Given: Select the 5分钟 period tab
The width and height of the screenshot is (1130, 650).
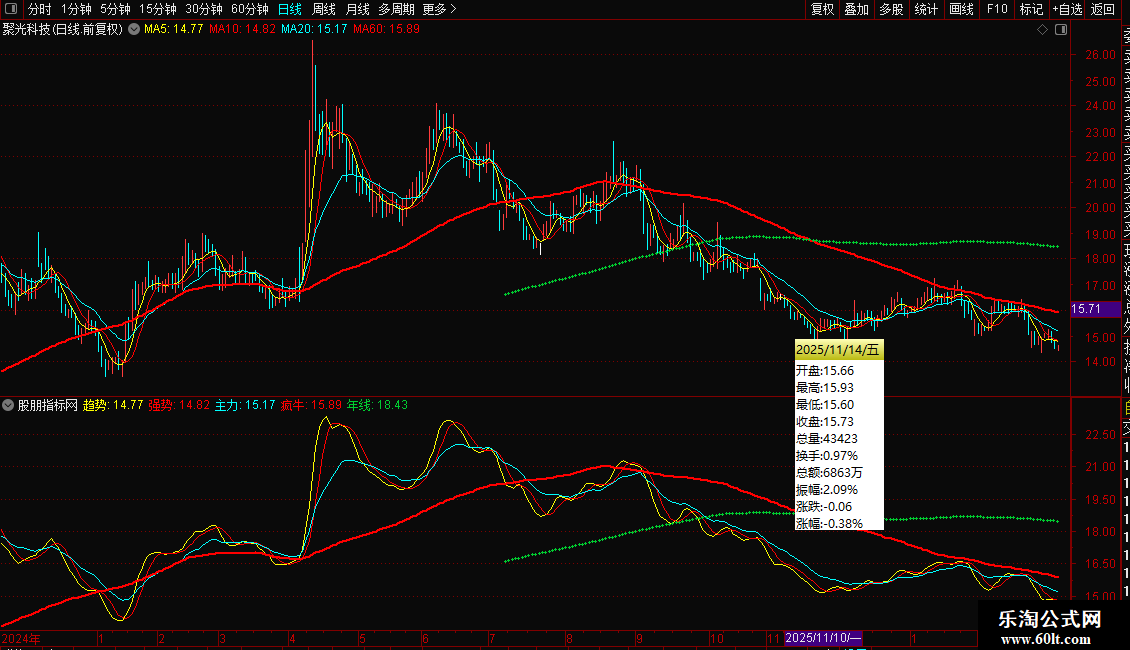Looking at the screenshot, I should click(x=115, y=9).
